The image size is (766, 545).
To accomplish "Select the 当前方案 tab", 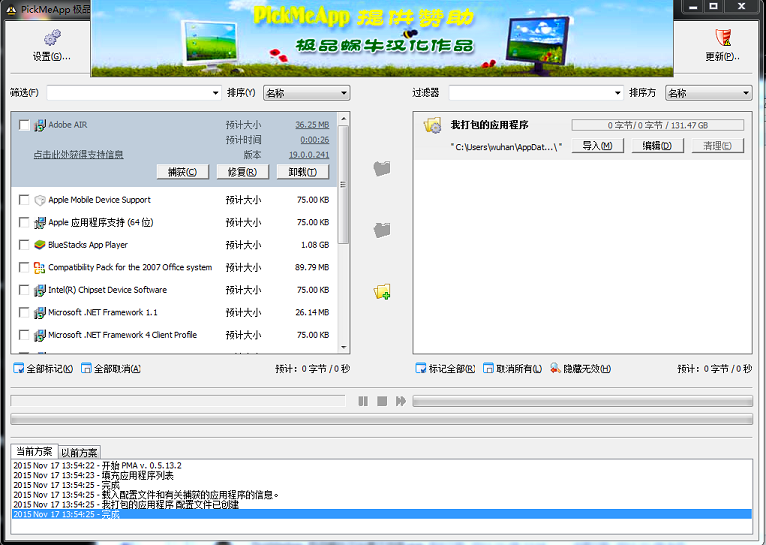I will (x=34, y=452).
